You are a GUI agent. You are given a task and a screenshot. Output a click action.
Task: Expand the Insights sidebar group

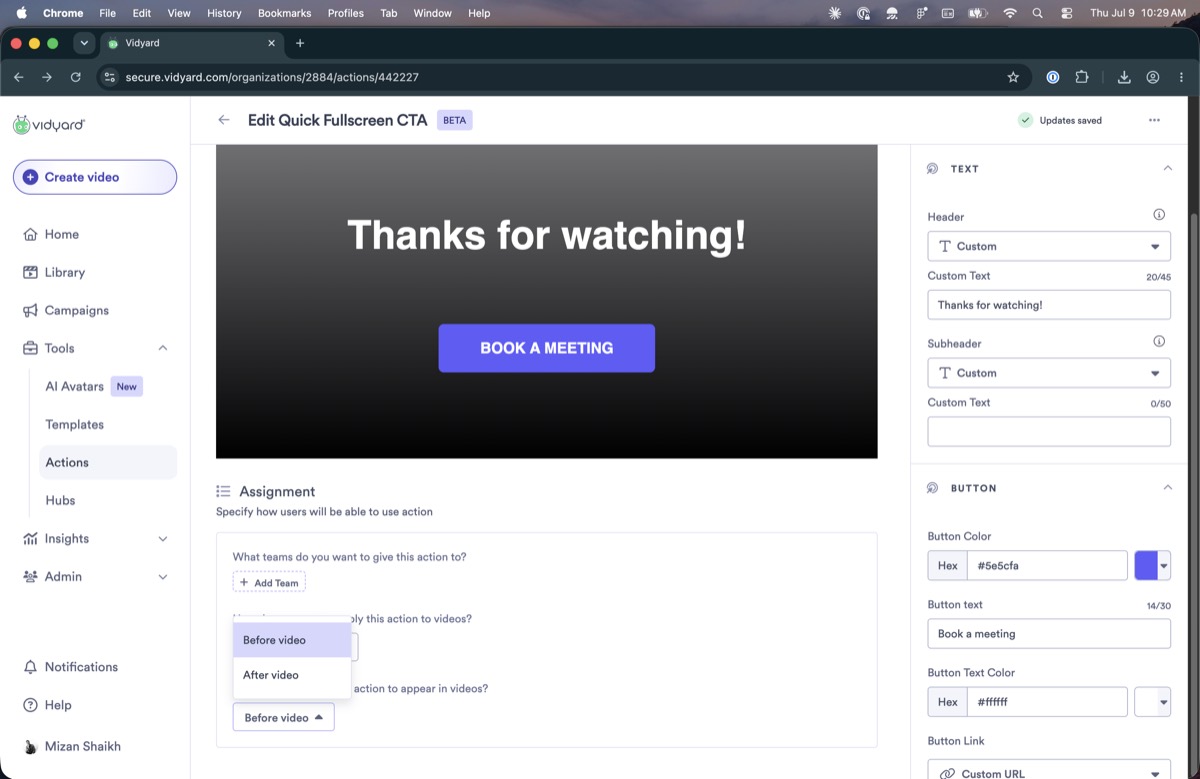coord(163,538)
